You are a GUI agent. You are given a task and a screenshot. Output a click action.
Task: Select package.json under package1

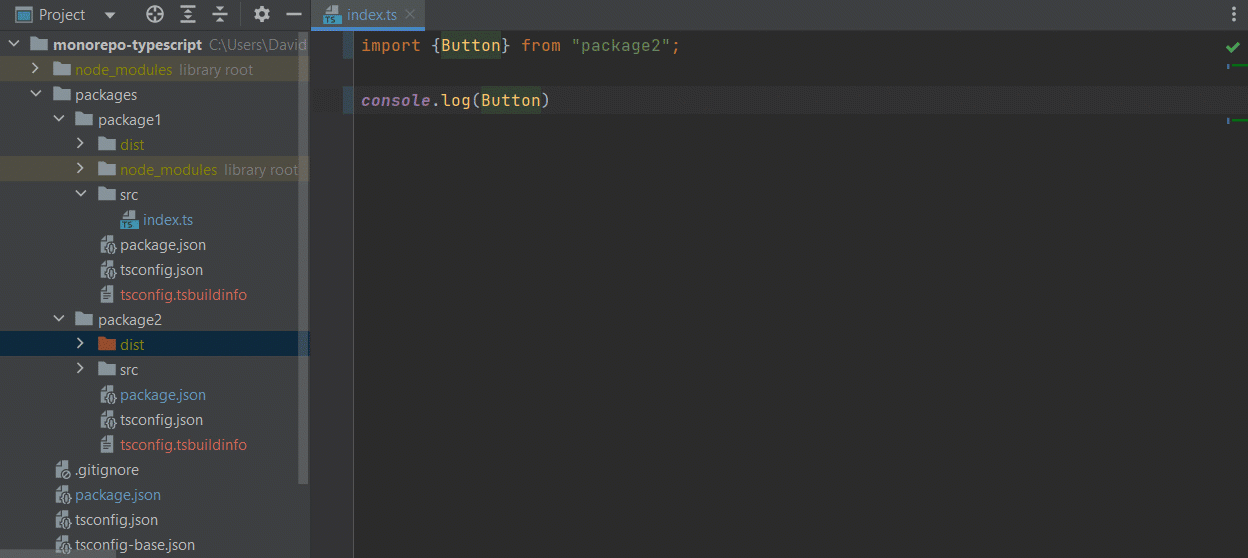coord(163,245)
